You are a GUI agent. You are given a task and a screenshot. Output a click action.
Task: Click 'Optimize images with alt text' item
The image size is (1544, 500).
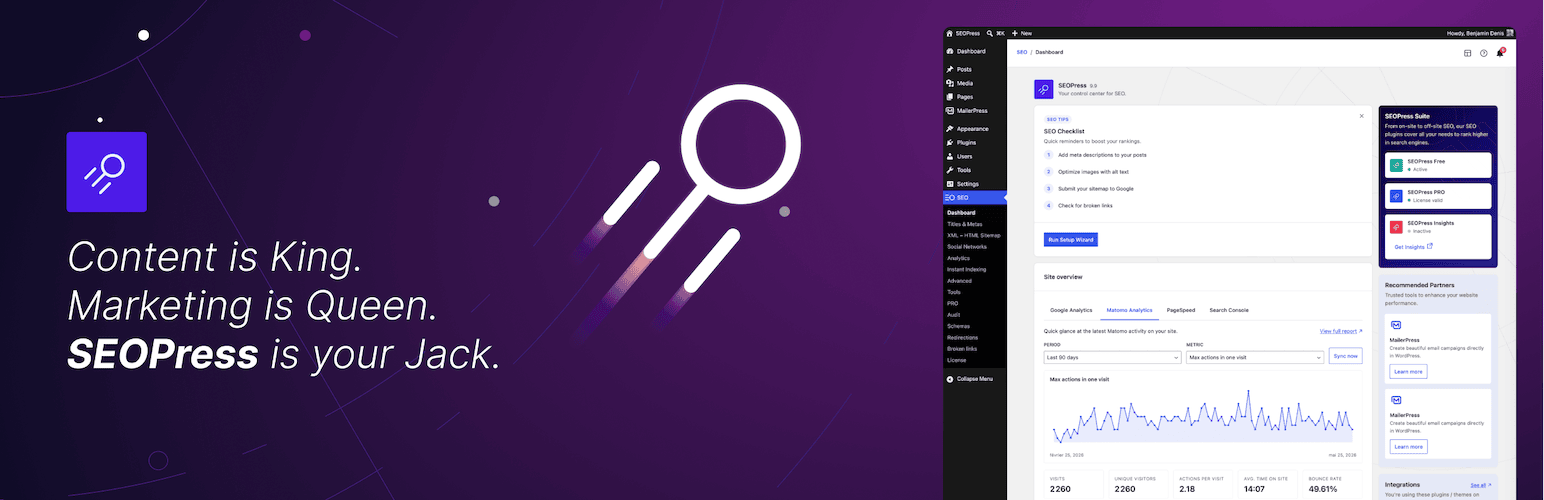pos(1094,172)
